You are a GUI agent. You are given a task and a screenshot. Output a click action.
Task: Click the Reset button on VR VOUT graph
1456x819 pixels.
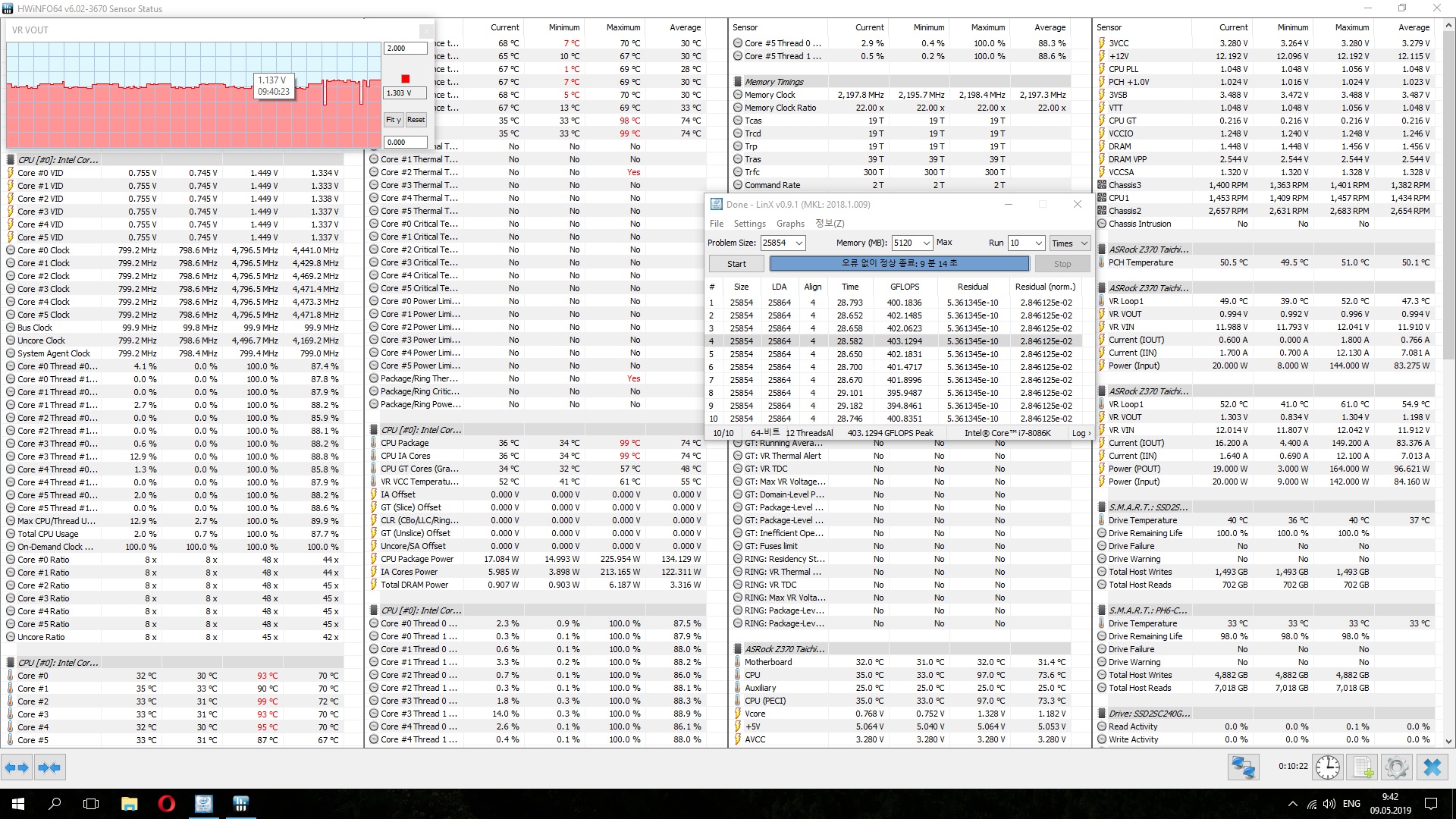(x=416, y=120)
